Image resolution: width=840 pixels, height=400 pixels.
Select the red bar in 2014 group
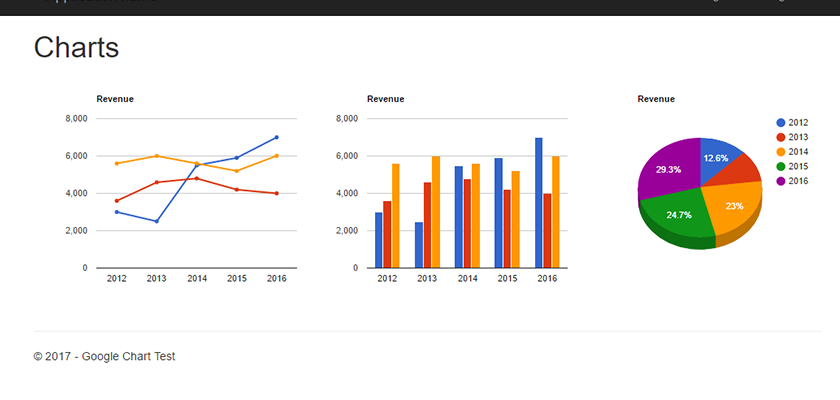[x=467, y=223]
